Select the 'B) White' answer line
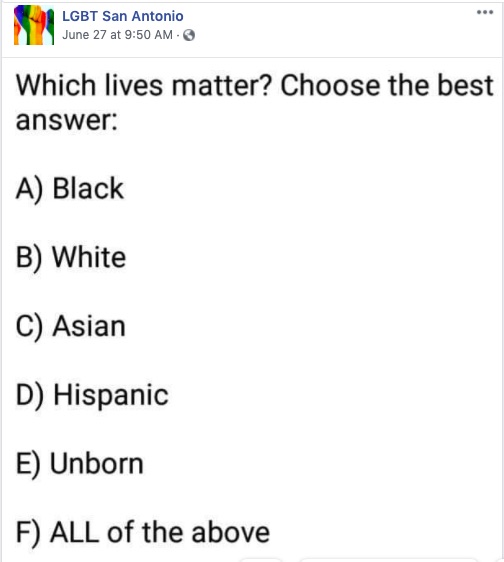 coord(71,257)
